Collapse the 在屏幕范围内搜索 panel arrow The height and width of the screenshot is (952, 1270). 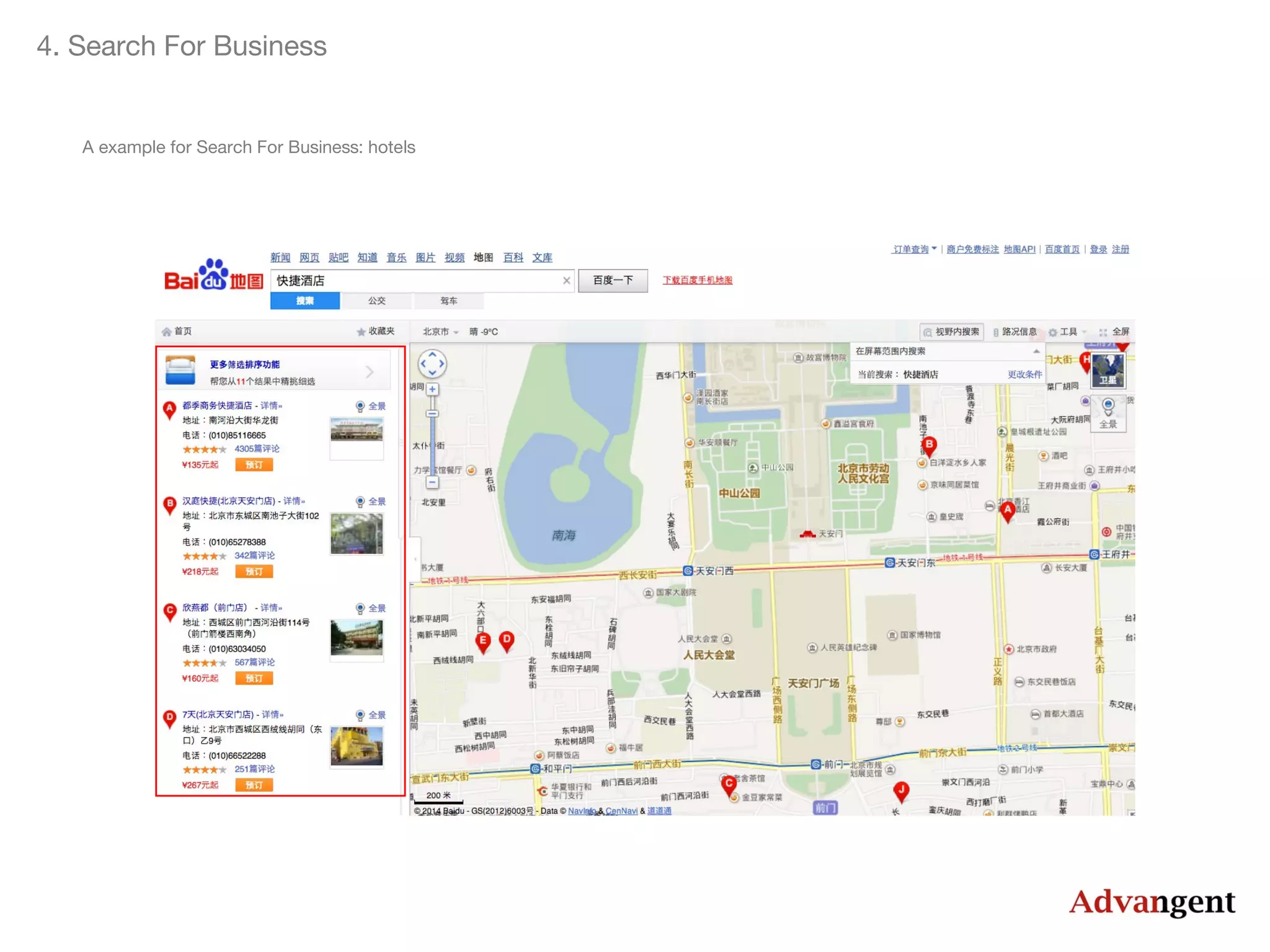click(1036, 351)
